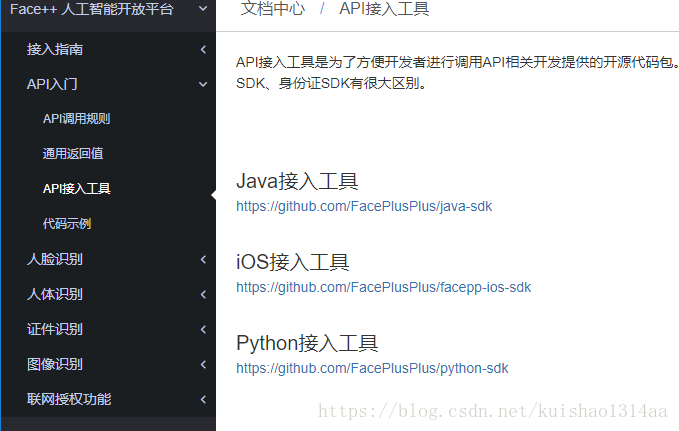Screen dimensions: 679x431
Task: Select the 联网授权功能 menu label
Action: point(69,399)
